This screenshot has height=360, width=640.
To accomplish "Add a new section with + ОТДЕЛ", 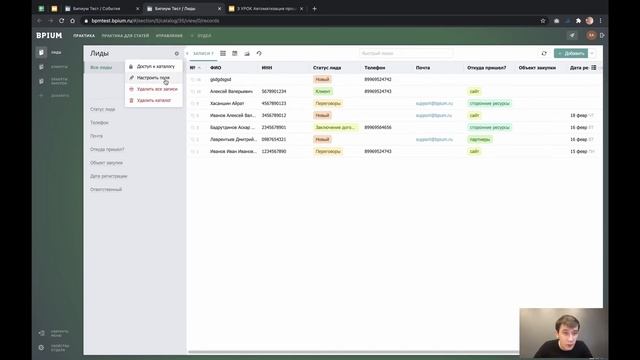I will [x=201, y=36].
